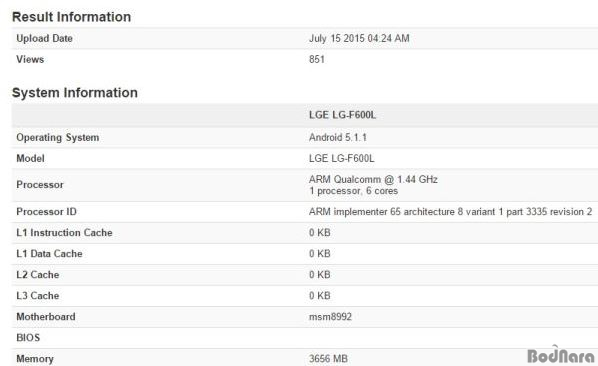This screenshot has height=366, width=598.
Task: Select the Memory value 3656 MB
Action: coord(328,359)
